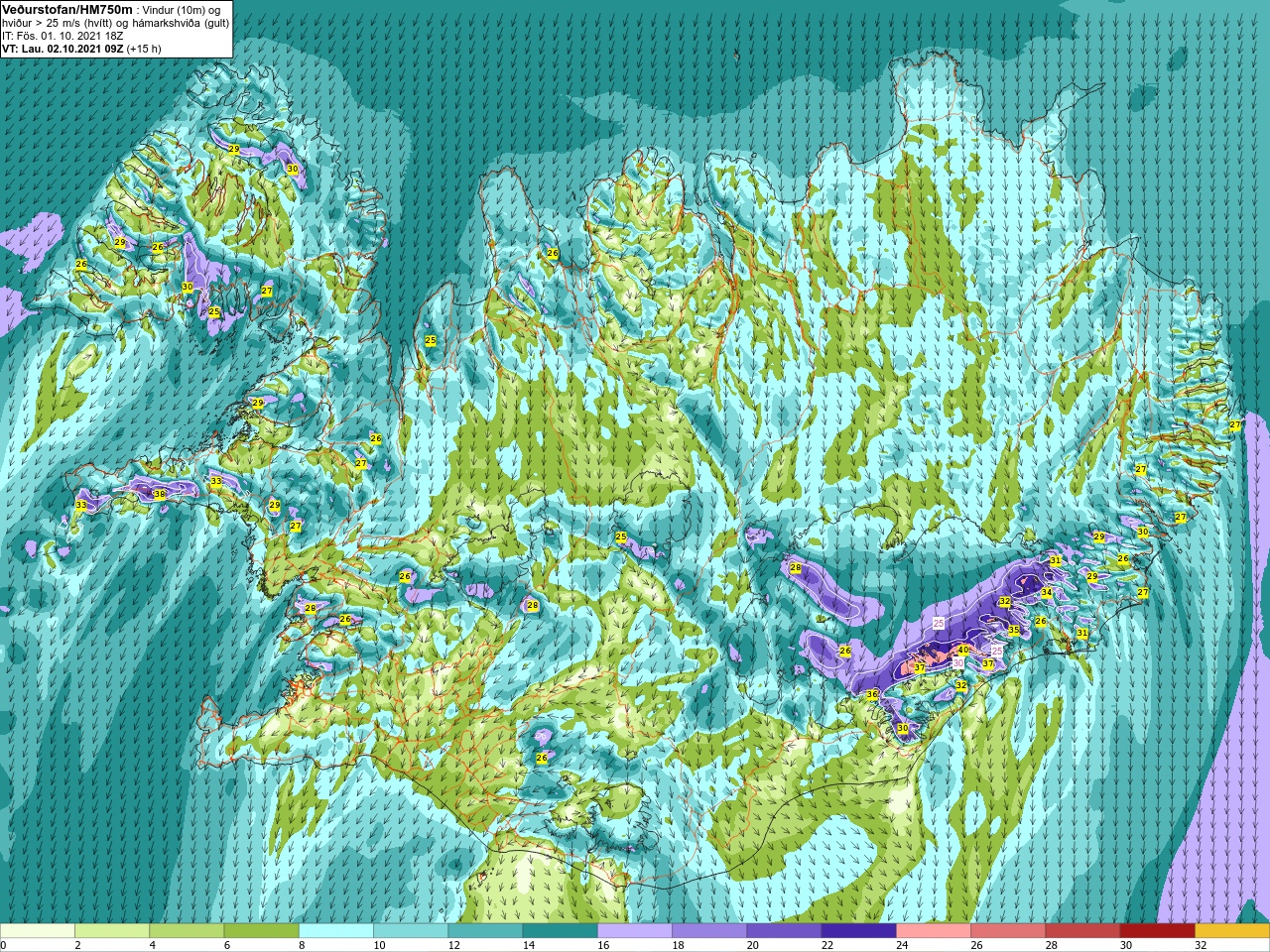Select the 26–28 m/s salmon red legend swatch
Image resolution: width=1270 pixels, height=952 pixels.
pyautogui.click(x=1008, y=931)
